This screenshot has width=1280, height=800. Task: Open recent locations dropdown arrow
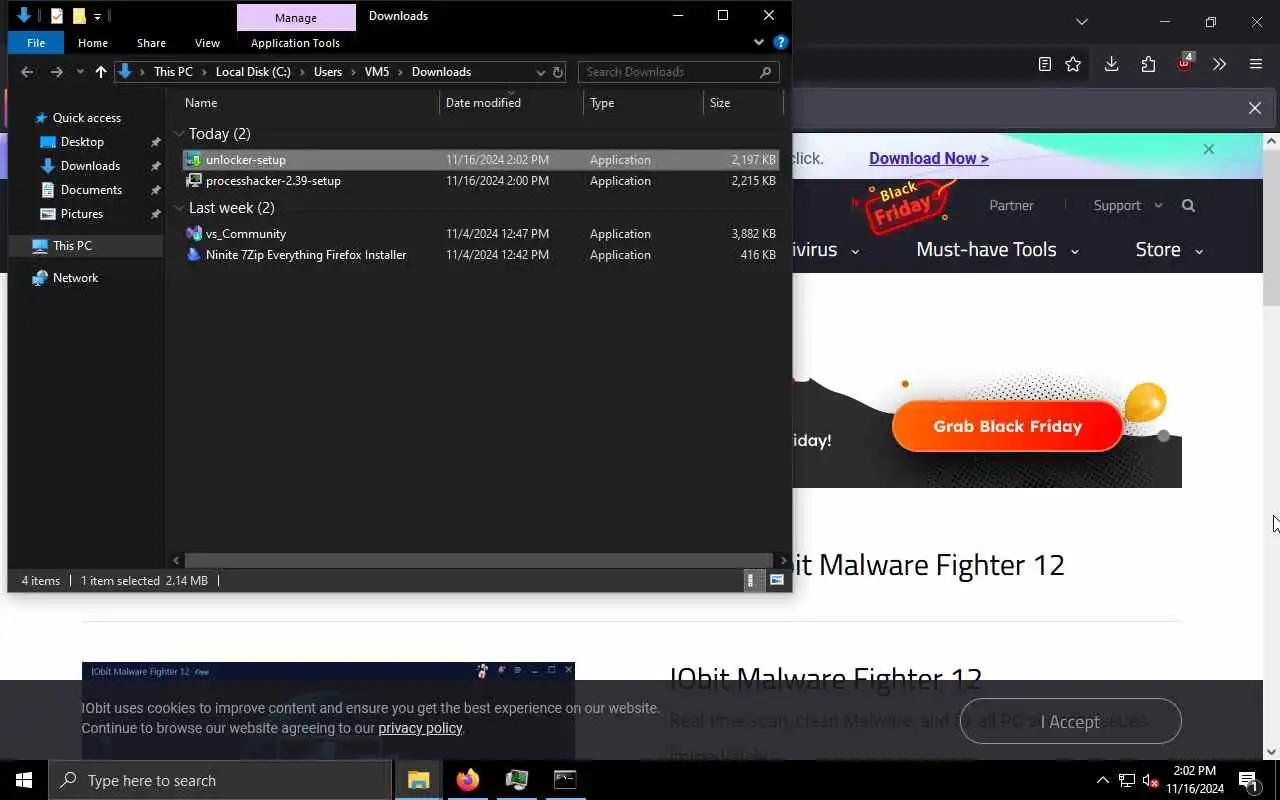click(x=80, y=72)
